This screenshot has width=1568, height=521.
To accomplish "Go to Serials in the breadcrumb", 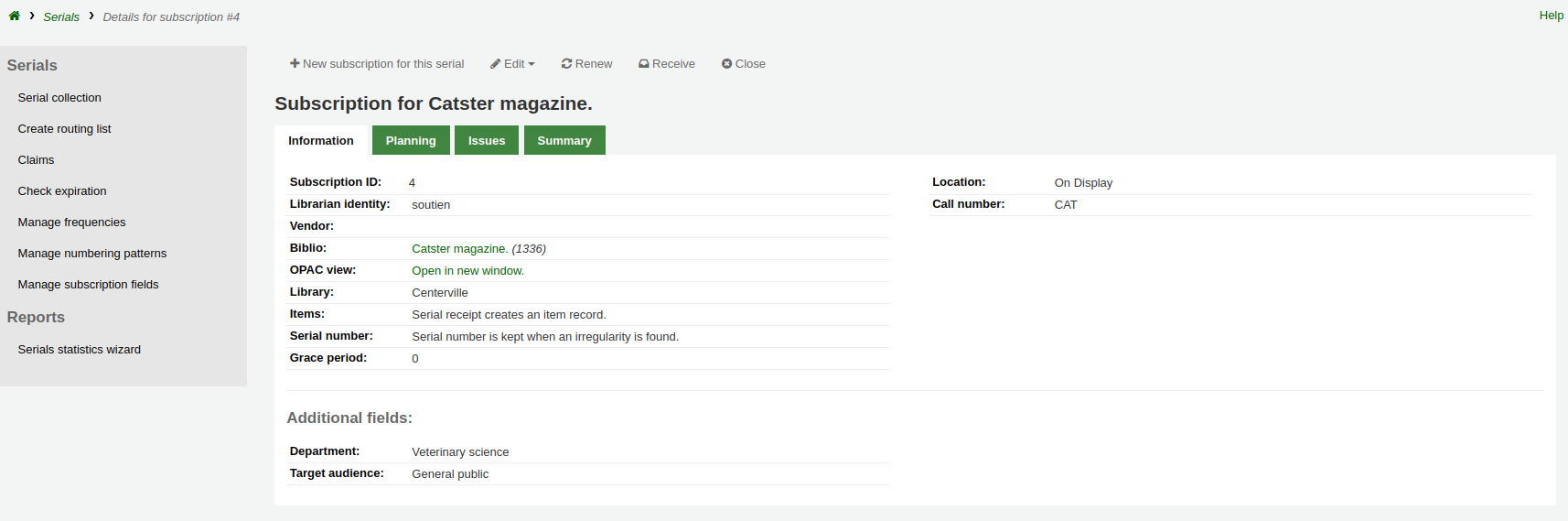I will [61, 17].
